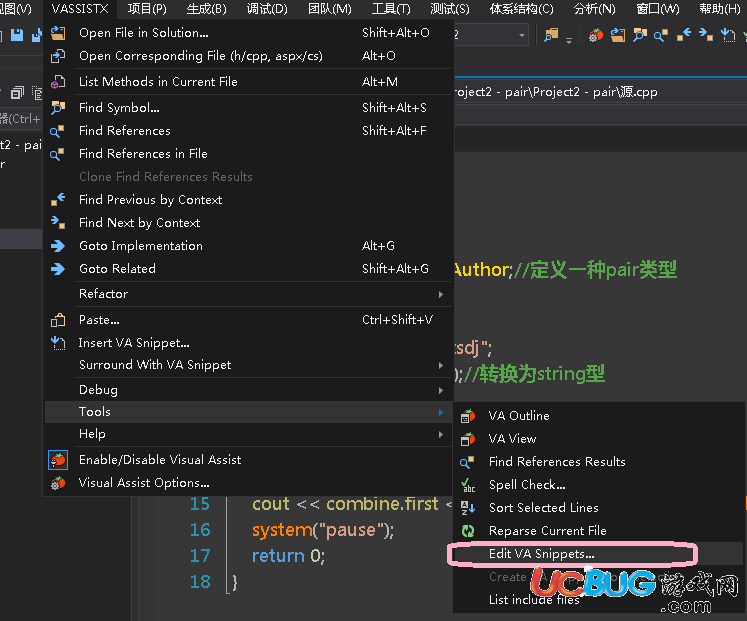
Task: Open the toolbar overflow options arrow
Action: coord(569,40)
